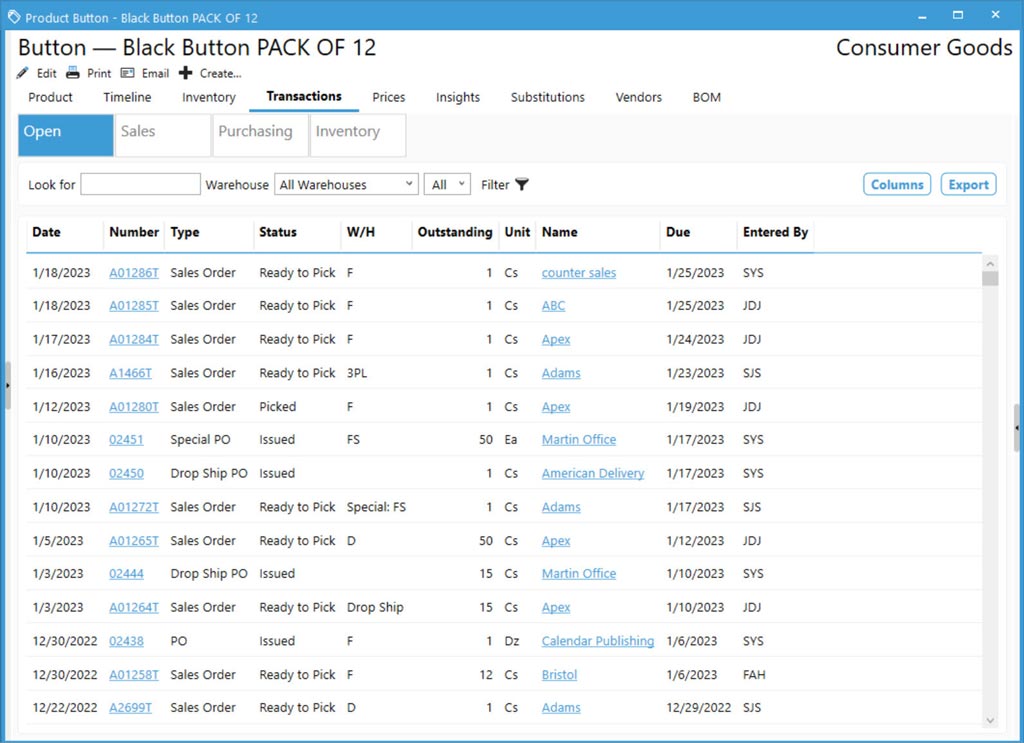The image size is (1024, 743).
Task: Open the Create menu with the plus icon
Action: (183, 72)
